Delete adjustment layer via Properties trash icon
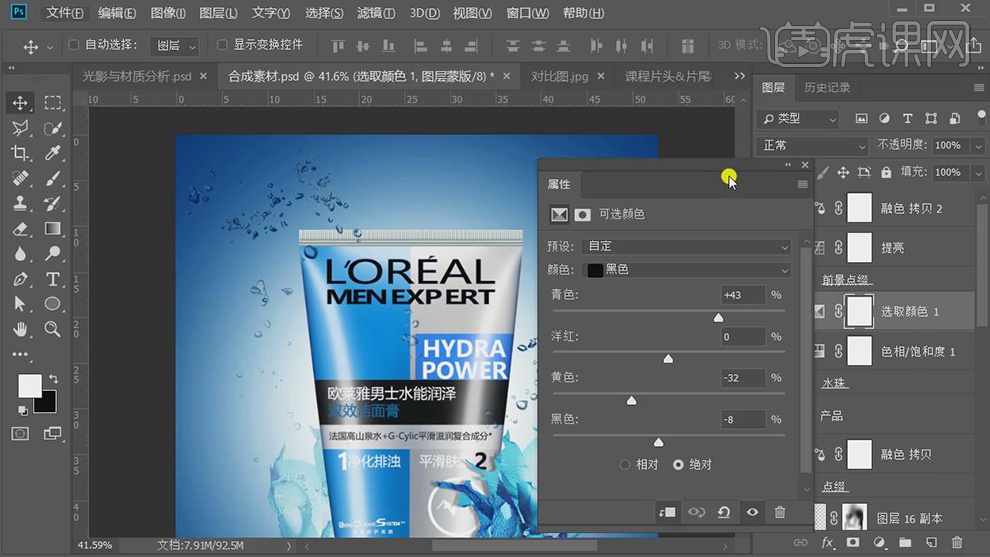 [x=780, y=512]
